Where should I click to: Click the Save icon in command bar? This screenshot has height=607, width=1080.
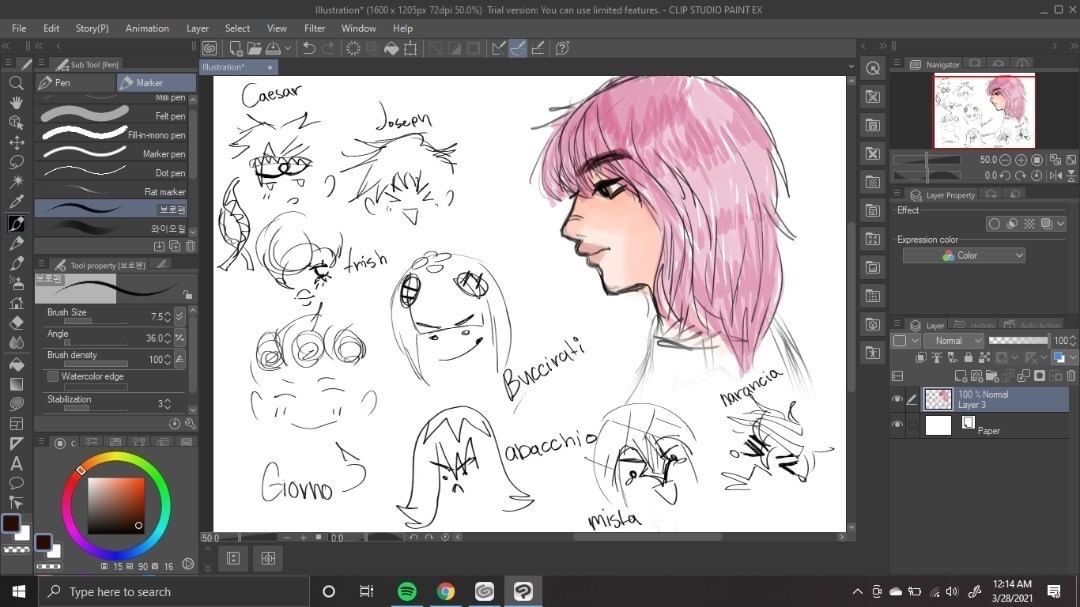coord(273,48)
